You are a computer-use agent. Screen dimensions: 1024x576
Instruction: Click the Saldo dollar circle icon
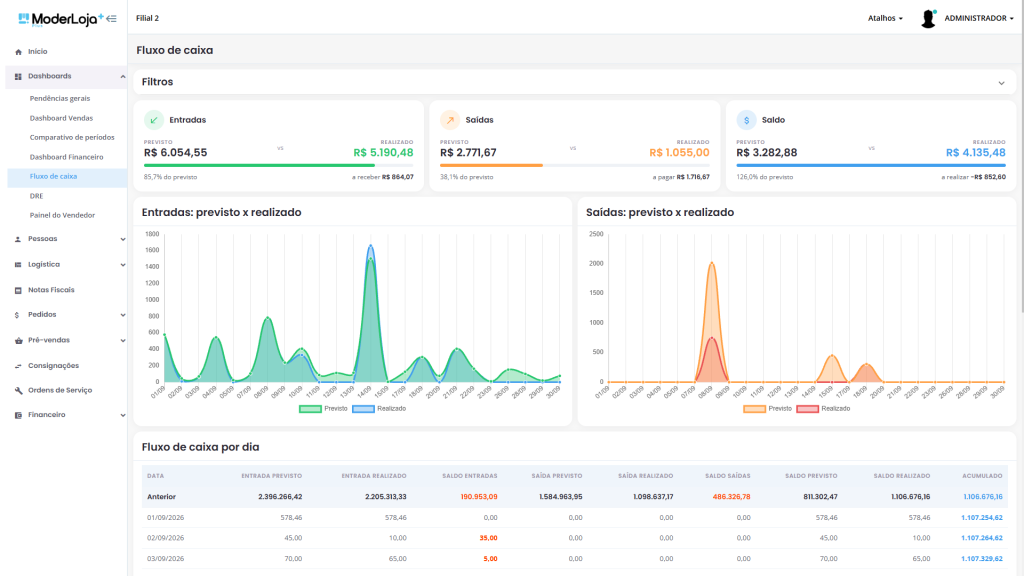point(746,120)
